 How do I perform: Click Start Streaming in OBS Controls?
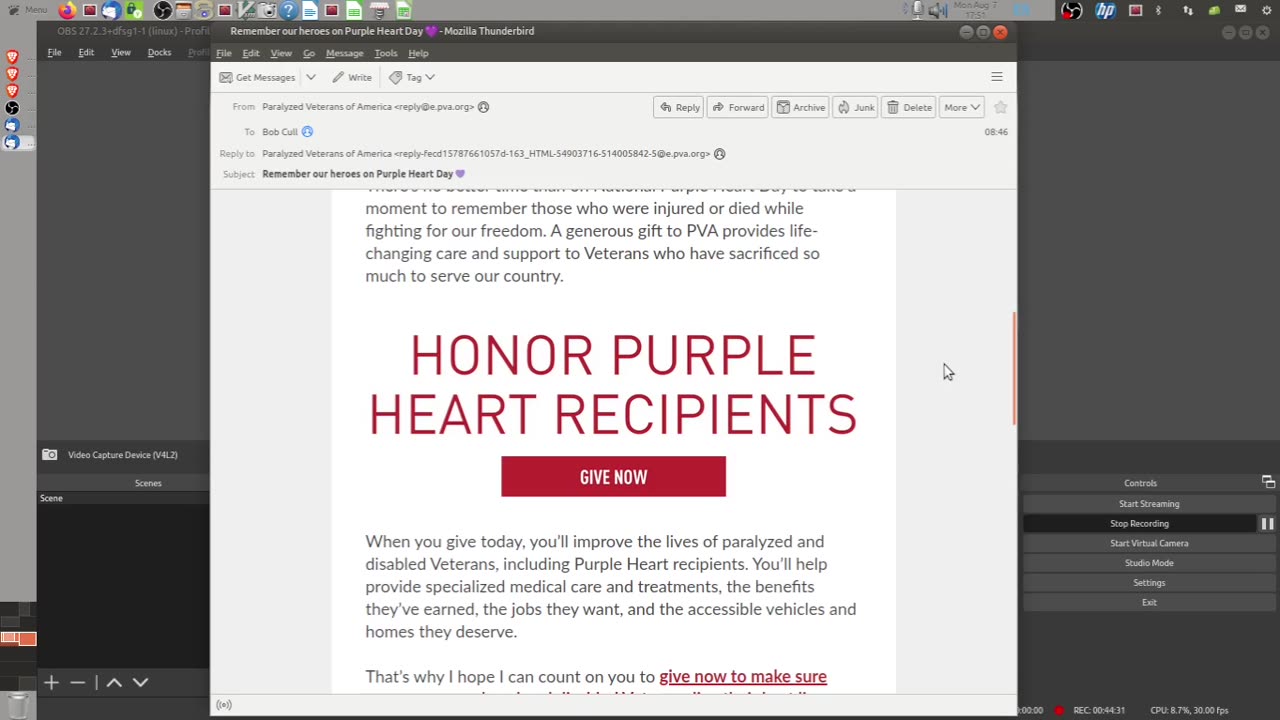coord(1149,504)
